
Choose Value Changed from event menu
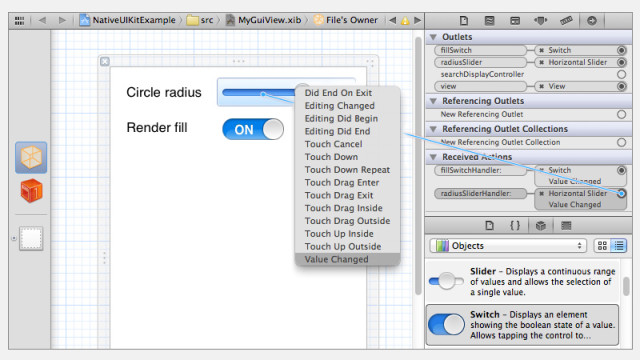[347, 259]
